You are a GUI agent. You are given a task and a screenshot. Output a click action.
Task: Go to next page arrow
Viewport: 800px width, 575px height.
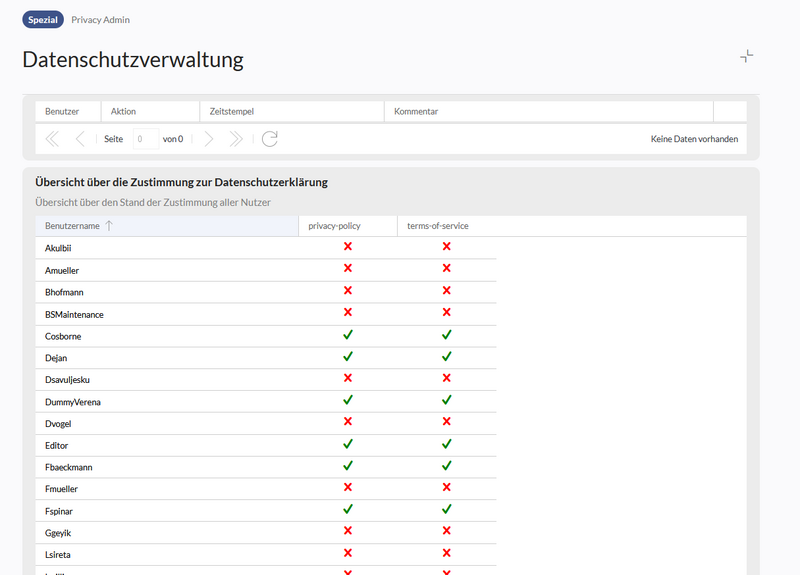click(208, 139)
